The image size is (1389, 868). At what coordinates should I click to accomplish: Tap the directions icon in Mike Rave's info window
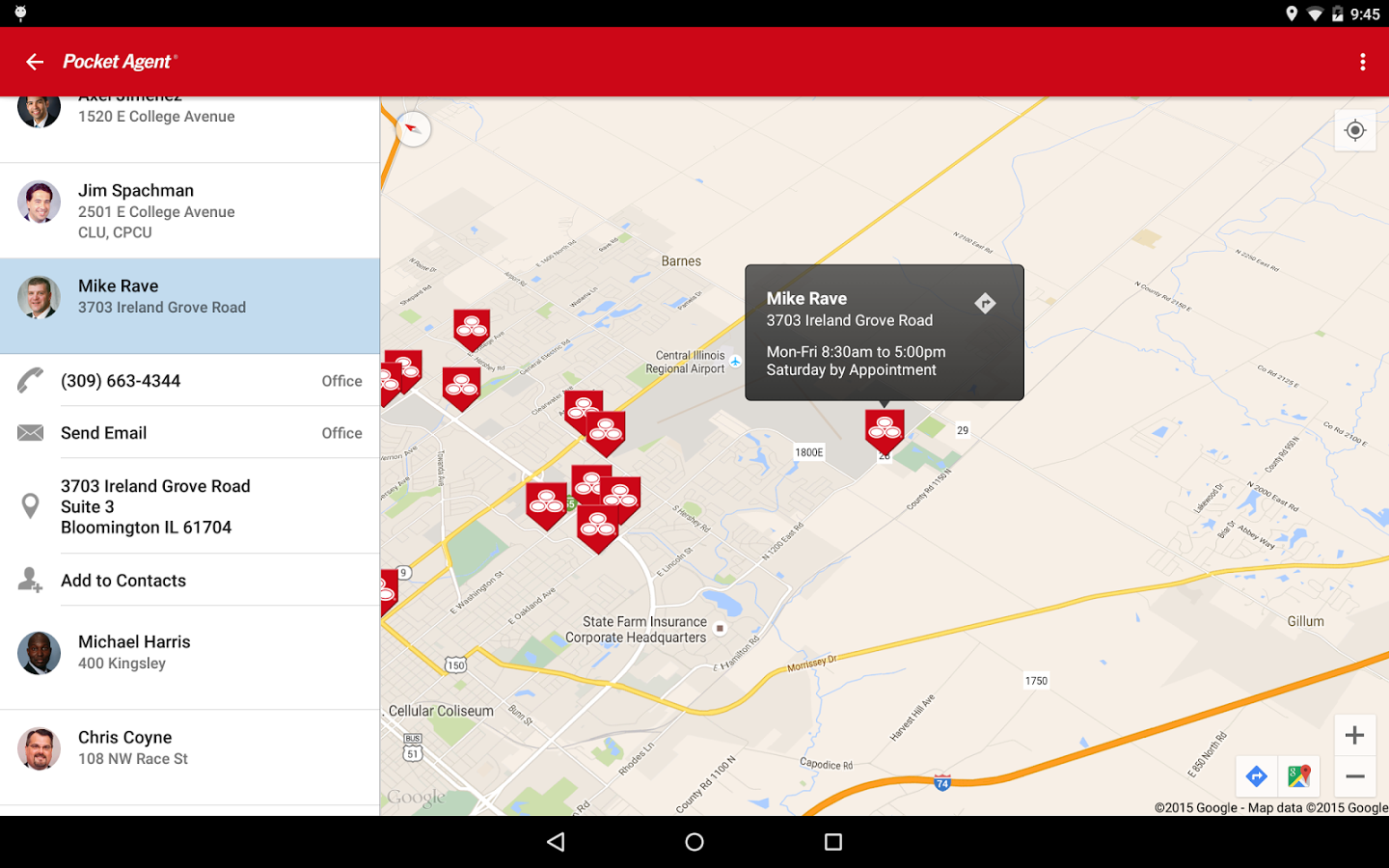986,302
